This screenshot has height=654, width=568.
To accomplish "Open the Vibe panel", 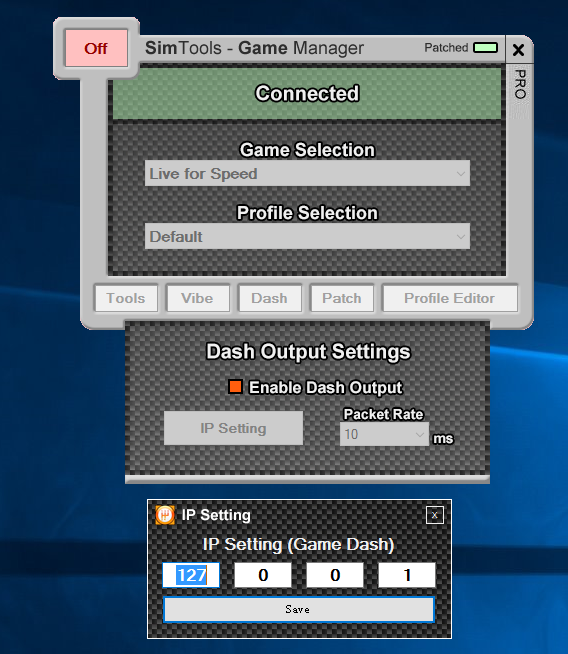I will click(198, 298).
